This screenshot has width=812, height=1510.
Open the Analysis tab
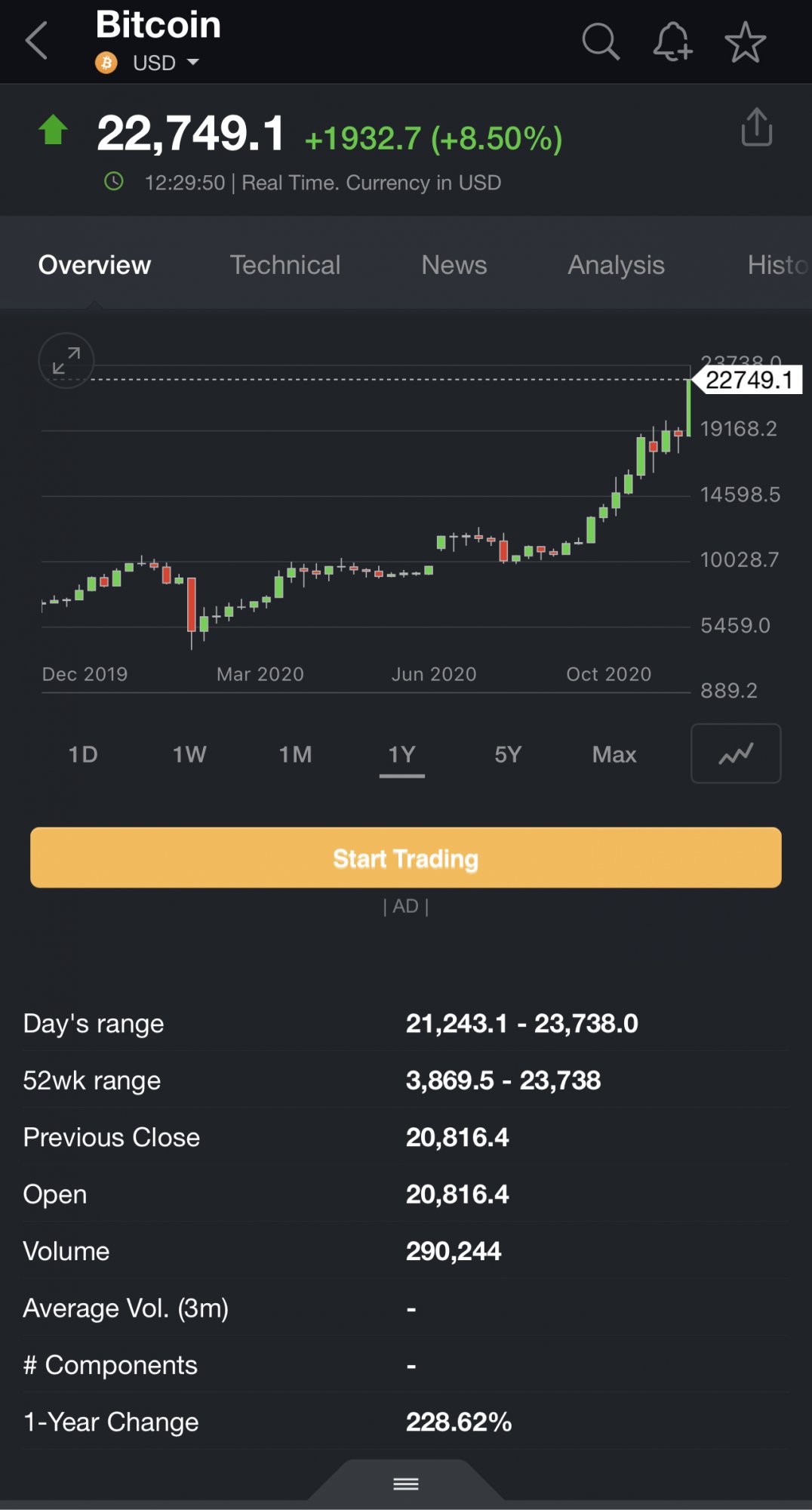pos(616,265)
